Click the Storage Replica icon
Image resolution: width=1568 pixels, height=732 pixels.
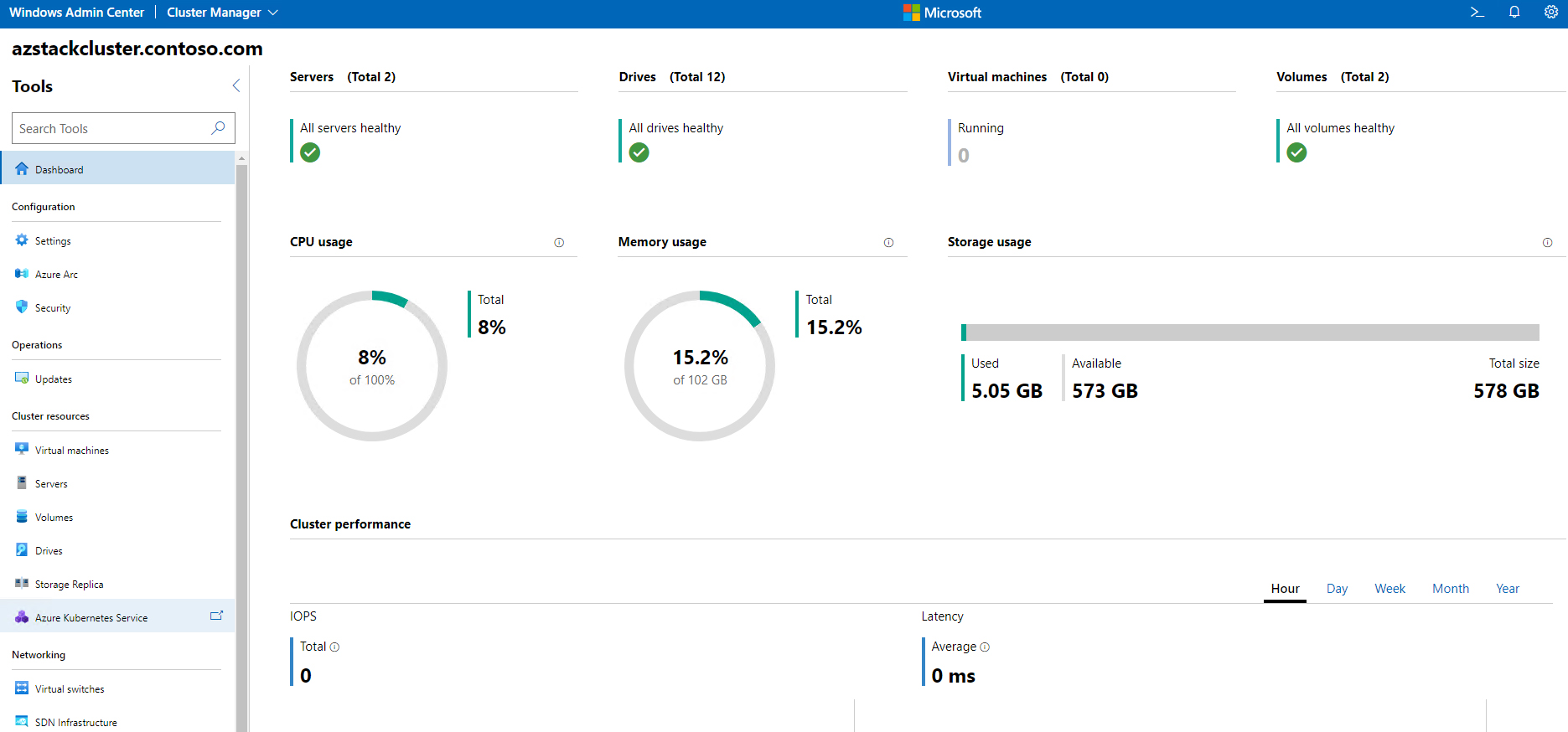[x=22, y=584]
